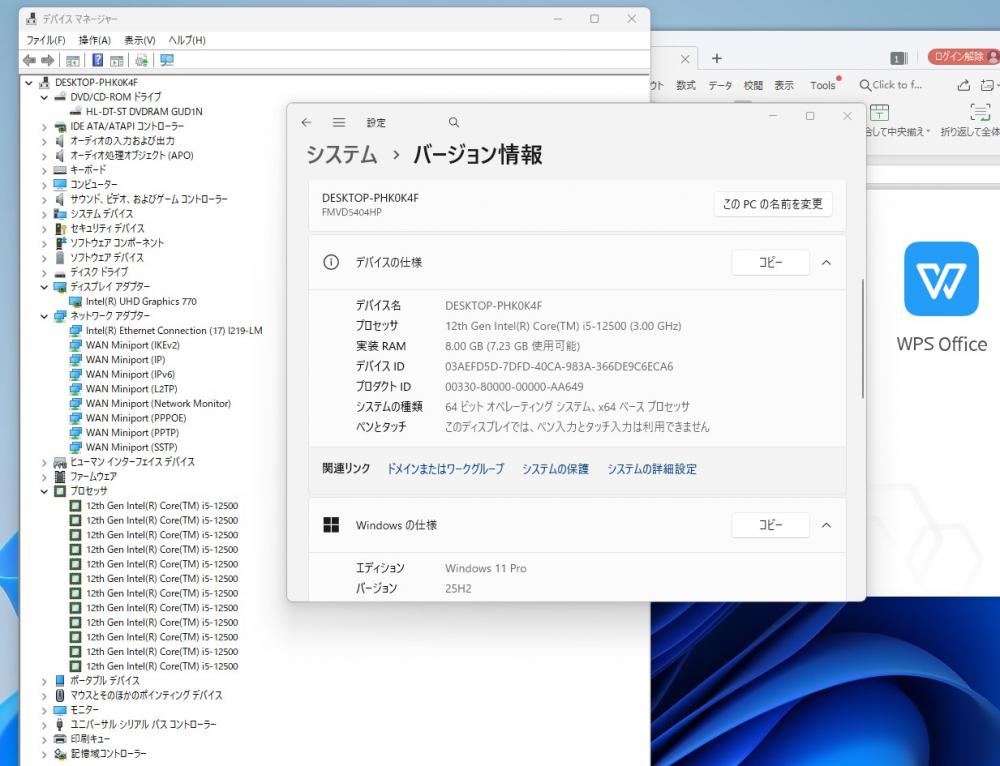1000x766 pixels.
Task: Click the Forward arrow in Device Manager toolbar
Action: [48, 60]
